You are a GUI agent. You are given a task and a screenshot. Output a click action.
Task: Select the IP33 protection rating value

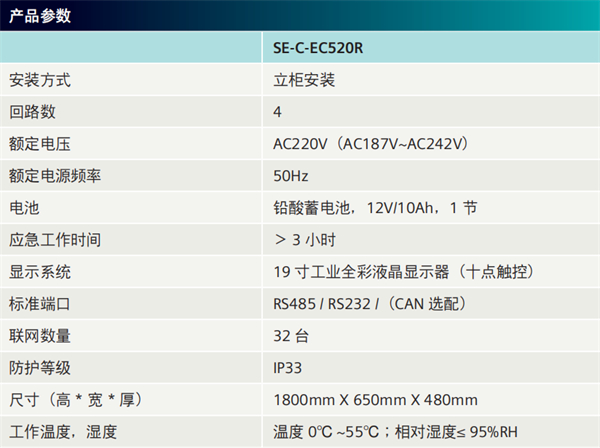tap(287, 368)
